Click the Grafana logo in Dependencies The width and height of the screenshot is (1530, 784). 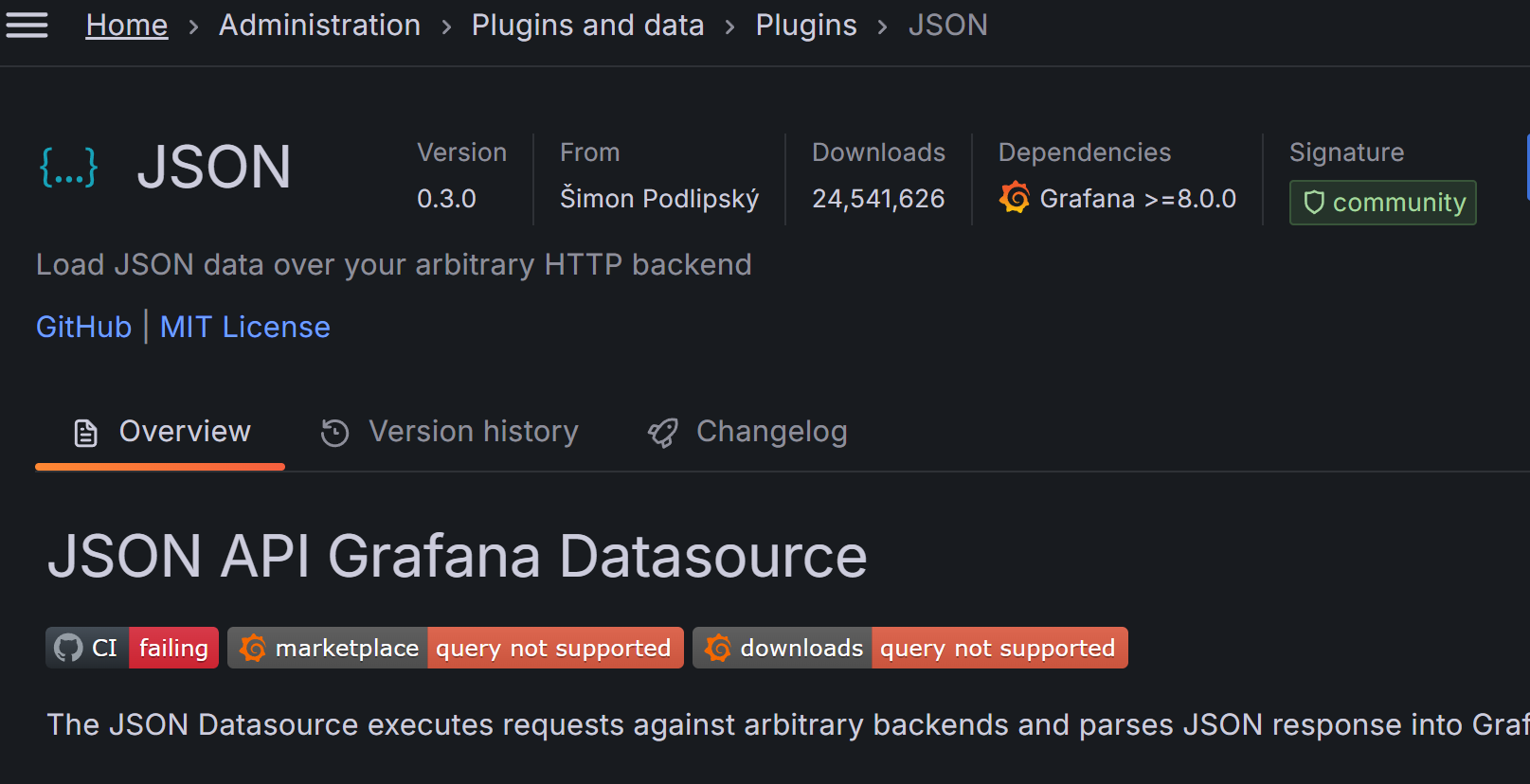[1015, 198]
